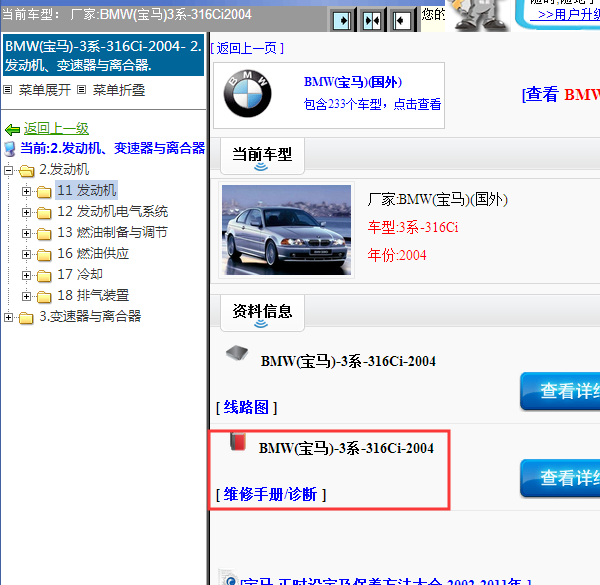
Task: Click the gray chip icon above 线路图
Action: [x=237, y=353]
